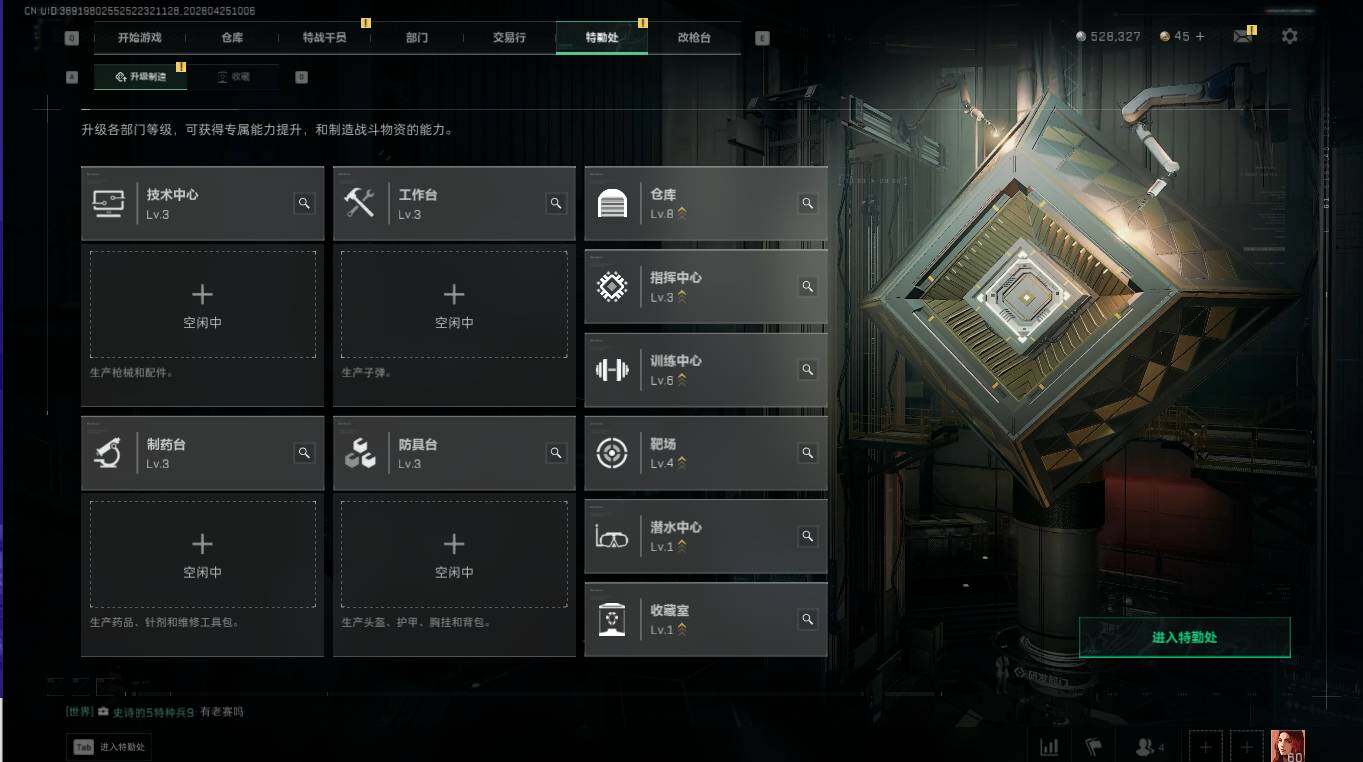
Task: Open the mail envelope icon
Action: pyautogui.click(x=1242, y=37)
